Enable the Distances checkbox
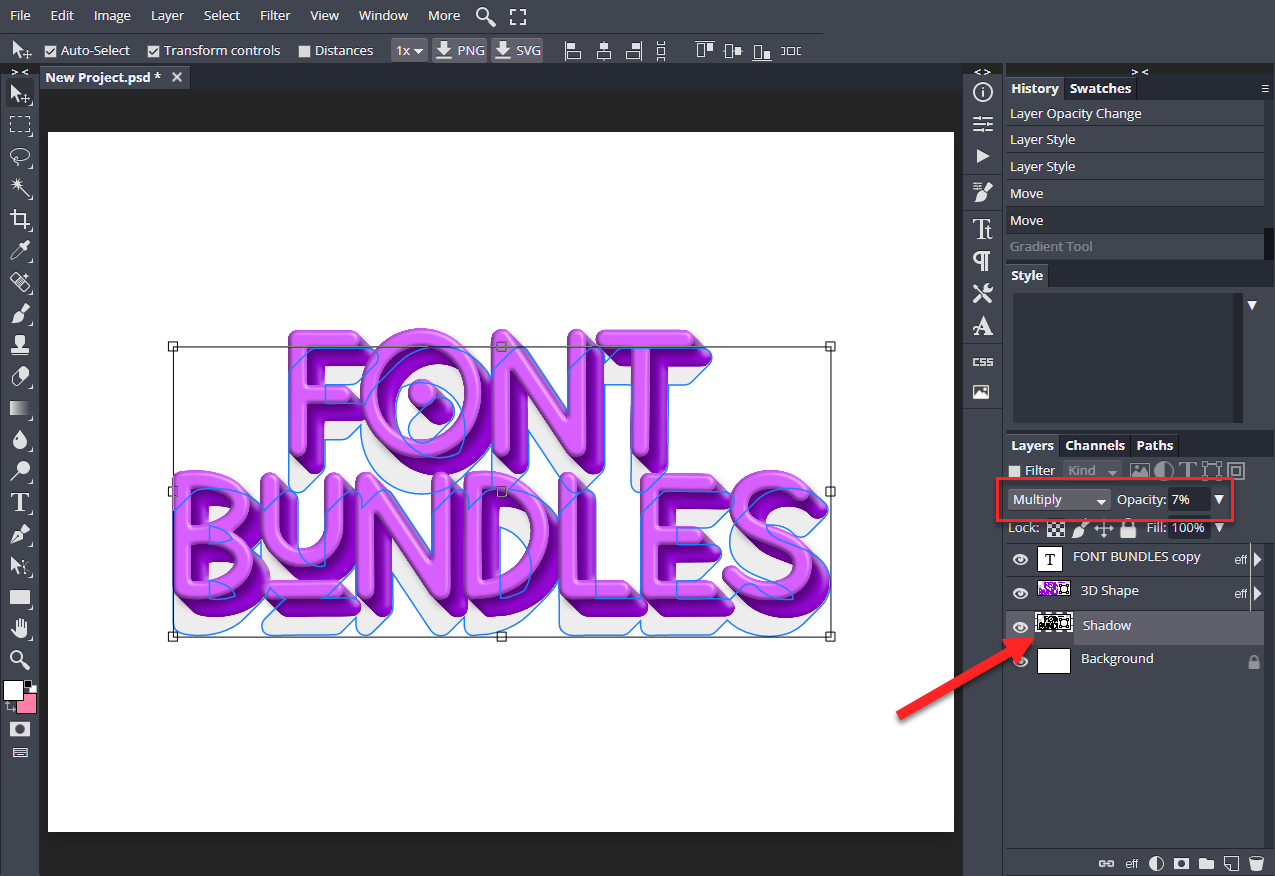The image size is (1275, 876). click(x=305, y=51)
